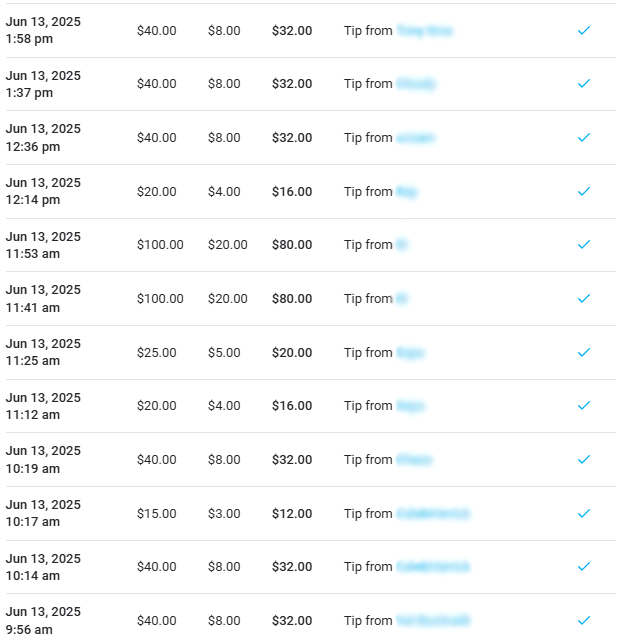Click the tipper name for the 11:25 am tip
Image resolution: width=625 pixels, height=640 pixels.
[410, 353]
